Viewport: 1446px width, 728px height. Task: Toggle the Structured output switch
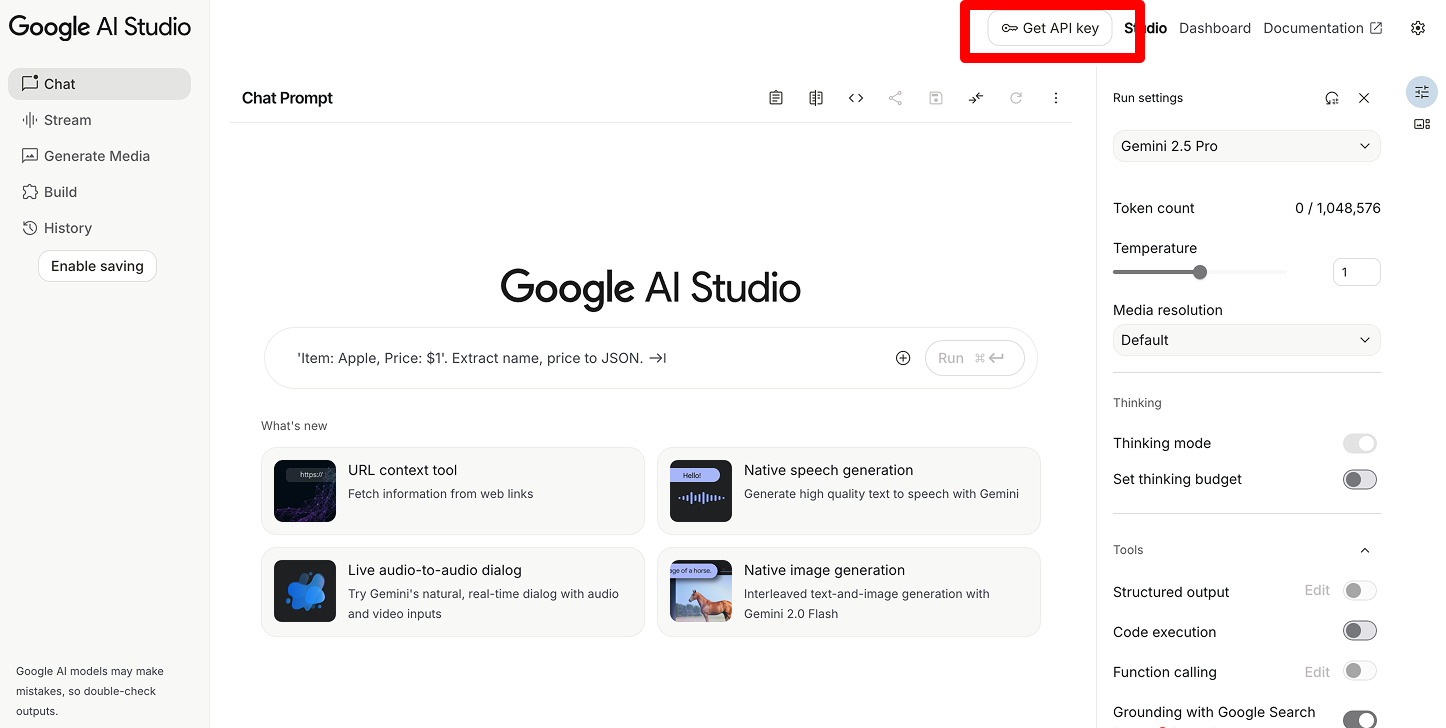click(x=1360, y=591)
